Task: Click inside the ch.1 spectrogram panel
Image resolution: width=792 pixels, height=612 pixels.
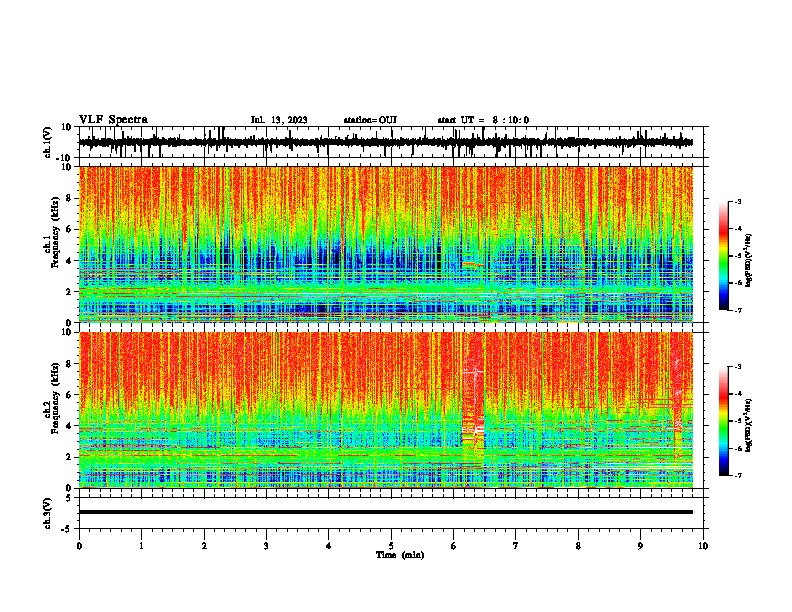Action: pyautogui.click(x=386, y=244)
